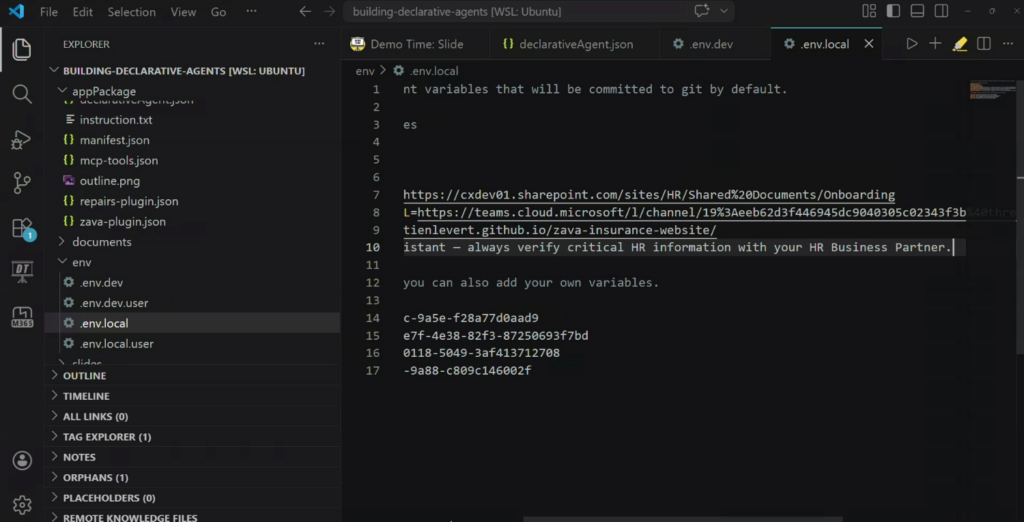The height and width of the screenshot is (522, 1024).
Task: Open the Demo Time presentation icon
Action: tap(22, 271)
